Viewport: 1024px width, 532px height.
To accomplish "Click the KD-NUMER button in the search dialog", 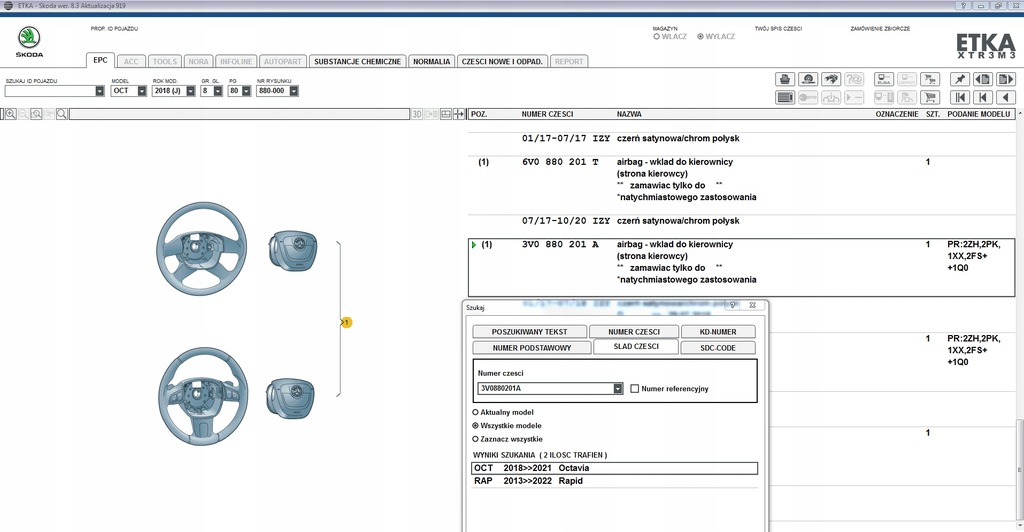I will click(717, 332).
